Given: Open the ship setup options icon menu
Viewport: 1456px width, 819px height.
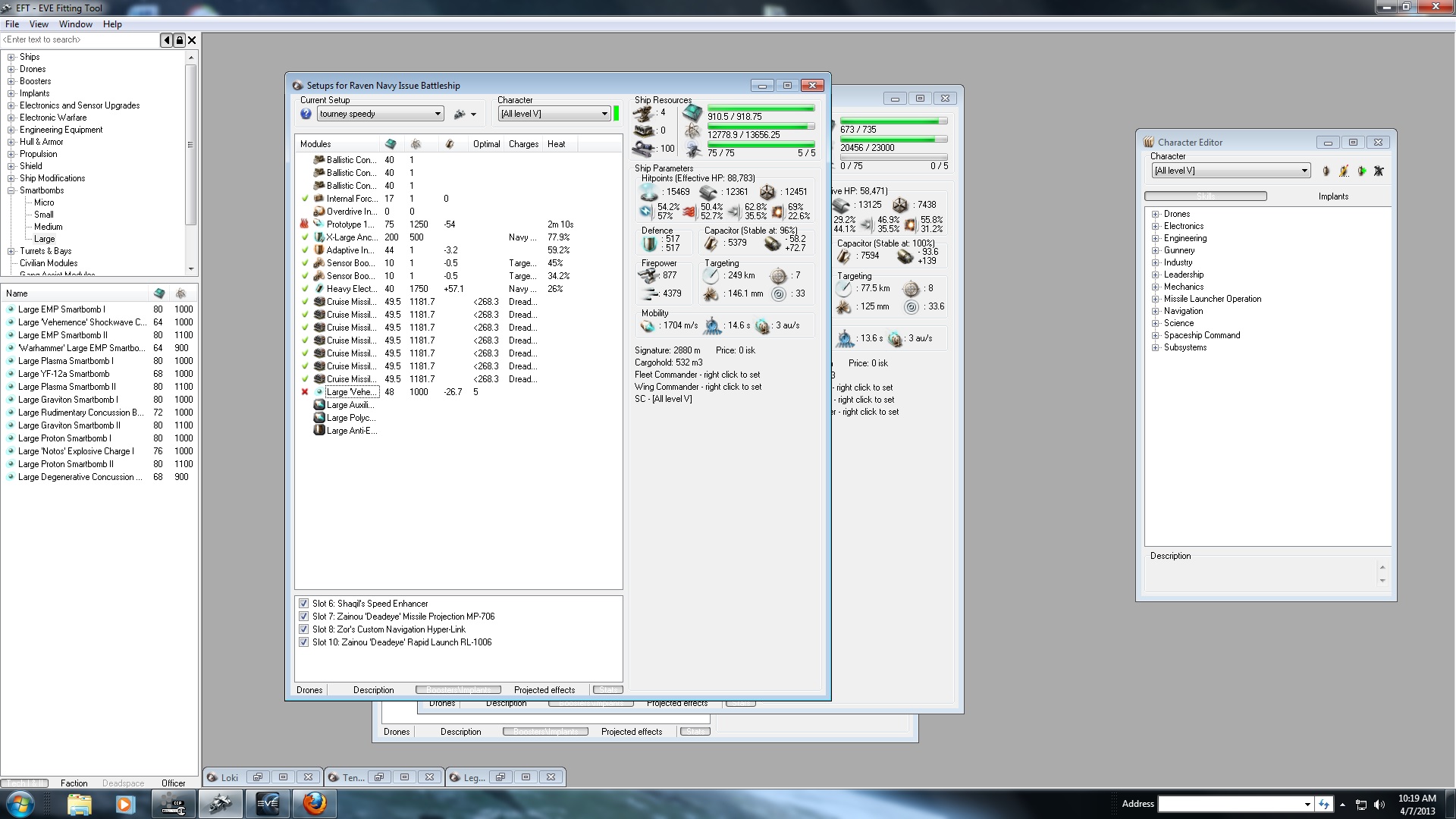Looking at the screenshot, I should click(464, 115).
